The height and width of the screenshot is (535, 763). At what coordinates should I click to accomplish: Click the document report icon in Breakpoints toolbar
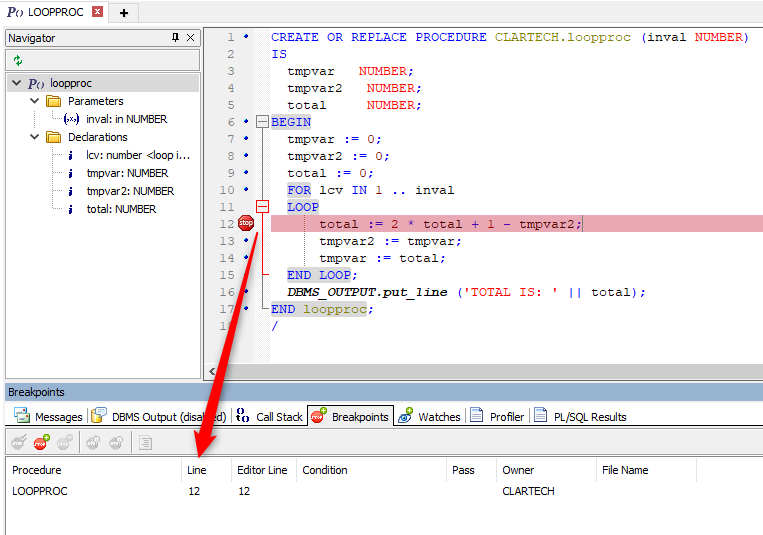[145, 442]
